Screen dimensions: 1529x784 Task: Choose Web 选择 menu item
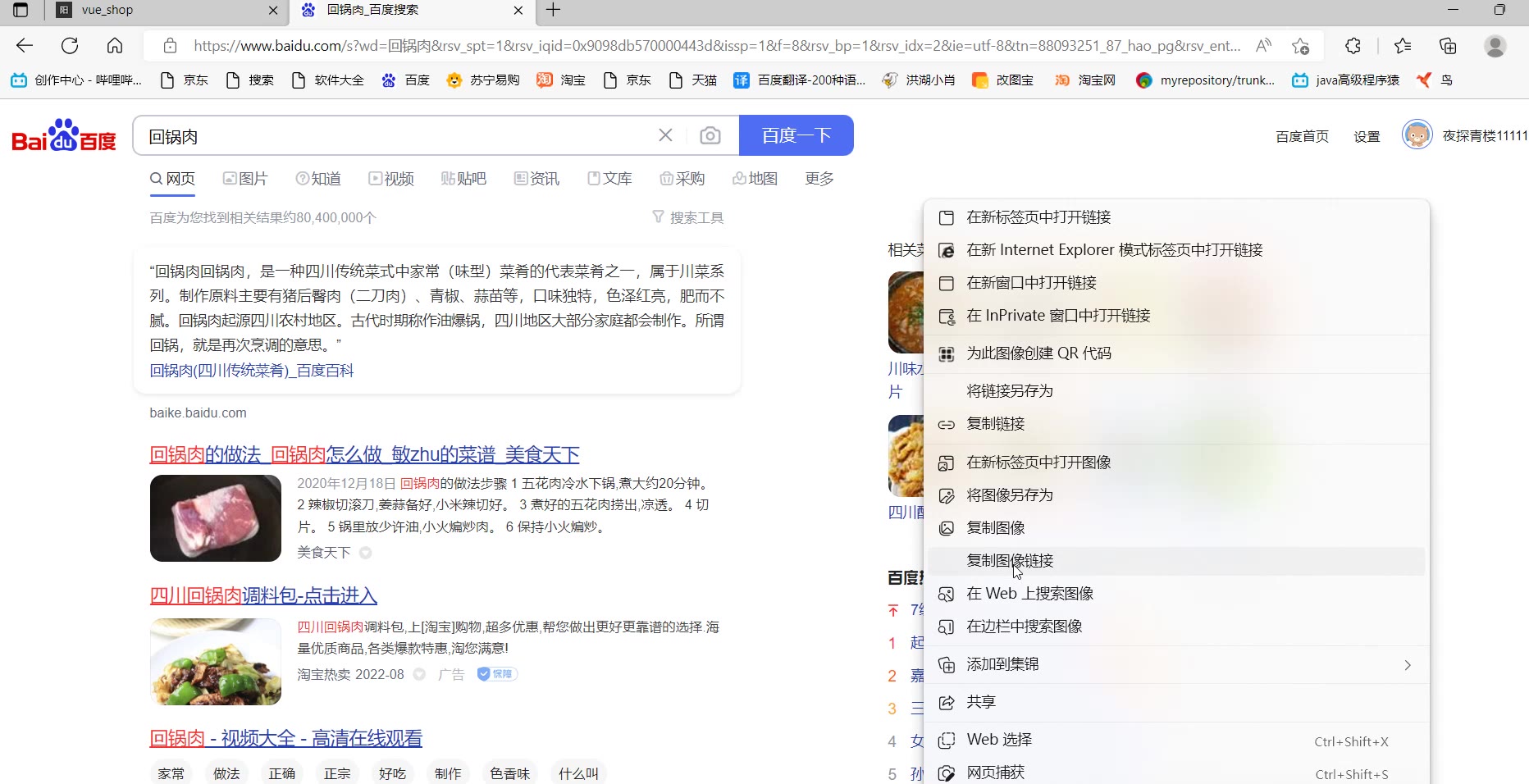point(1177,741)
